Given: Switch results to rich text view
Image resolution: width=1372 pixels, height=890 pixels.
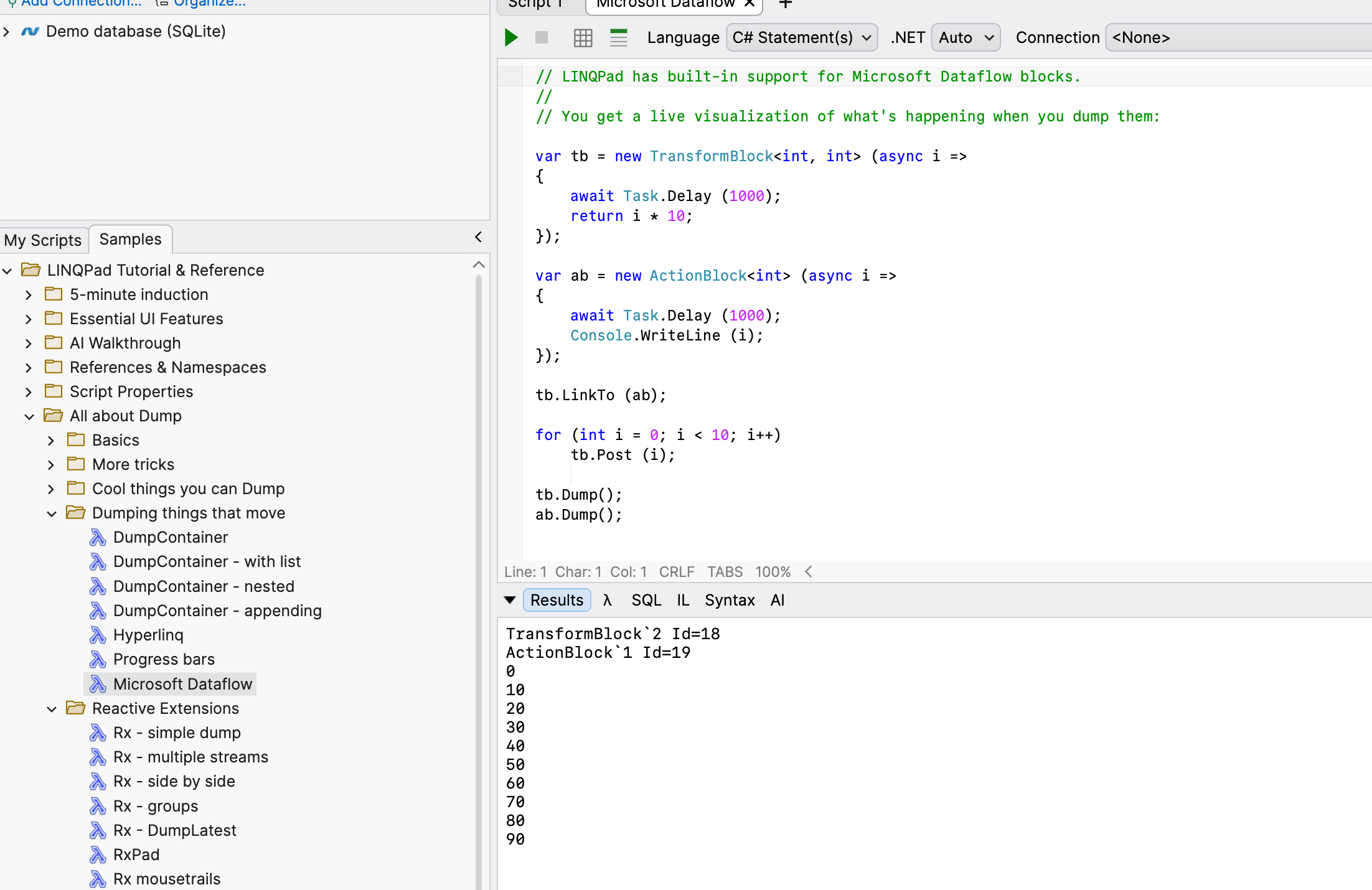Looking at the screenshot, I should click(618, 38).
